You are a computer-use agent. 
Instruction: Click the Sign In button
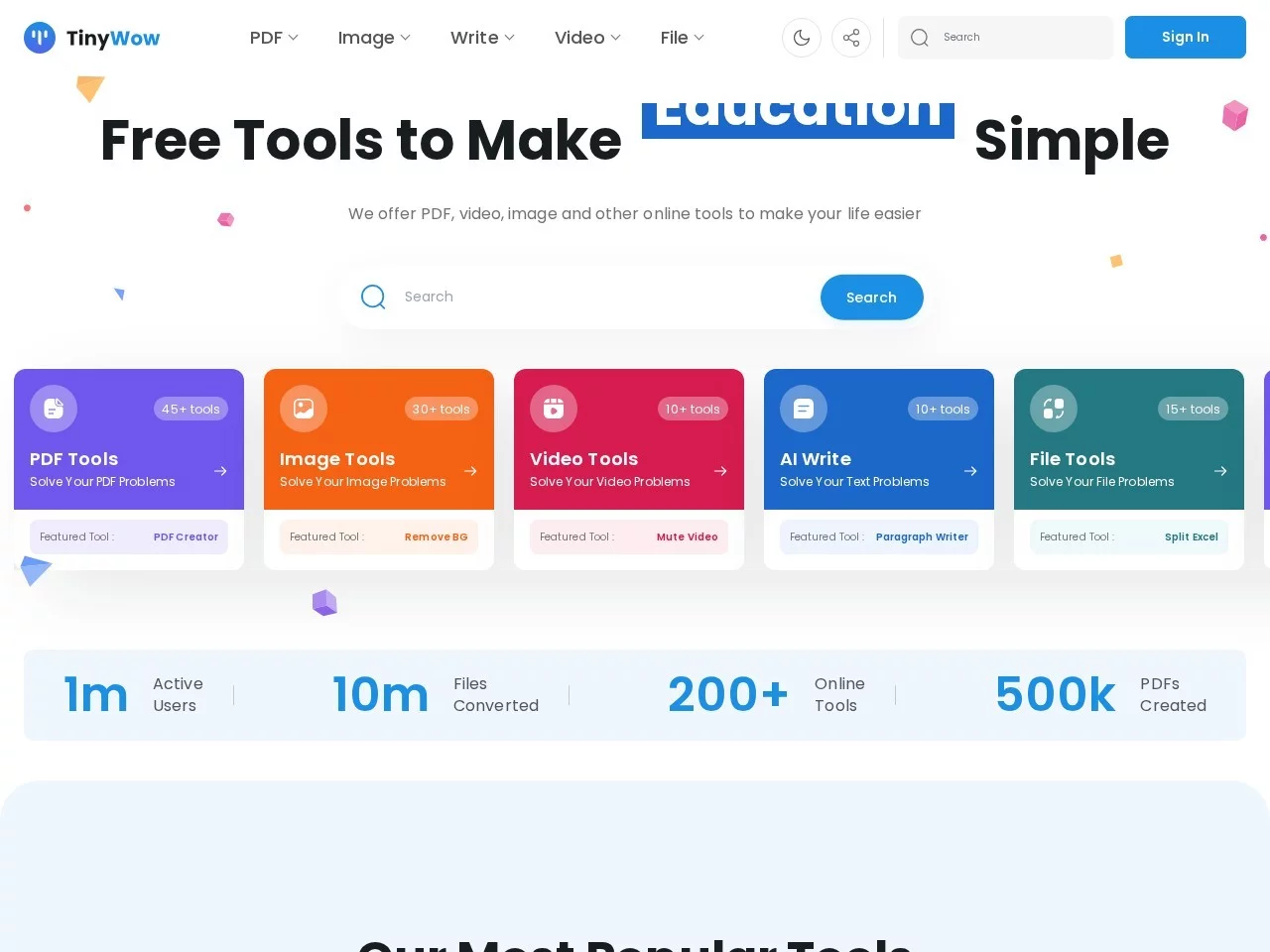click(x=1185, y=37)
